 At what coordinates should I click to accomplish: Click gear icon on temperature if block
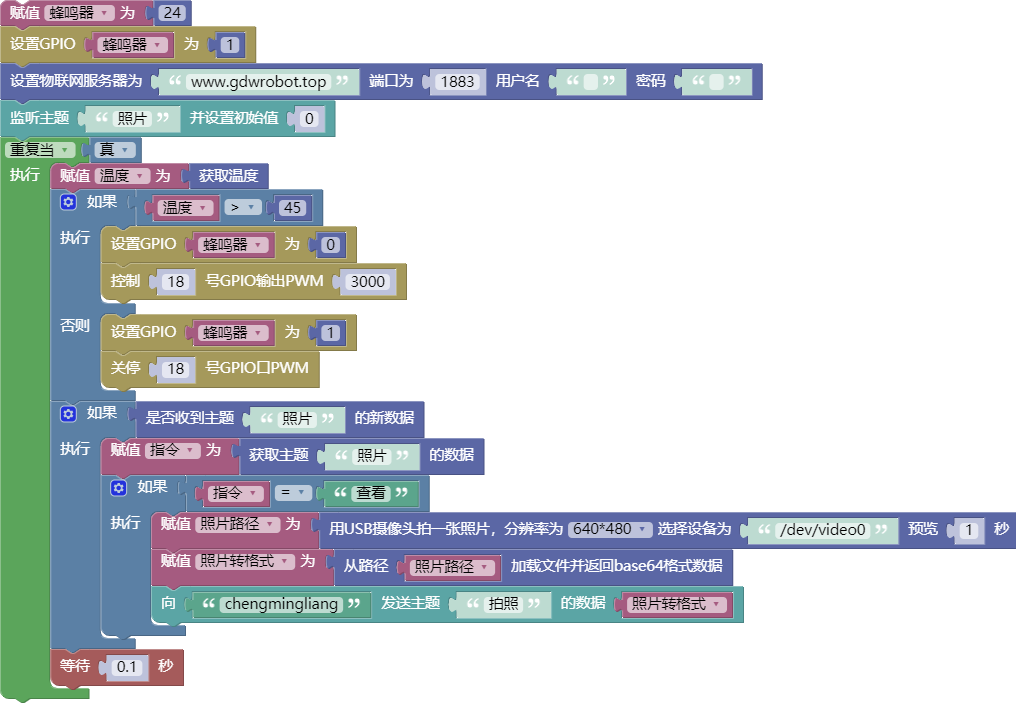(68, 202)
